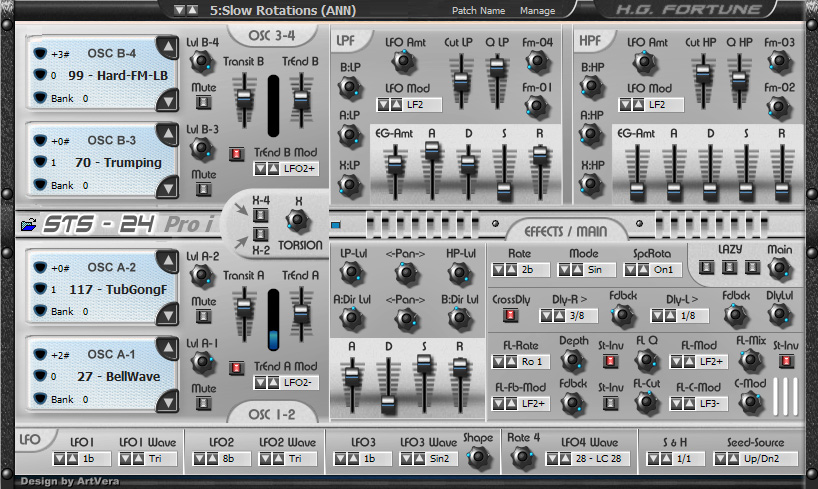Click the OSC A-1 wave up arrow
This screenshot has height=489, width=818.
point(167,348)
